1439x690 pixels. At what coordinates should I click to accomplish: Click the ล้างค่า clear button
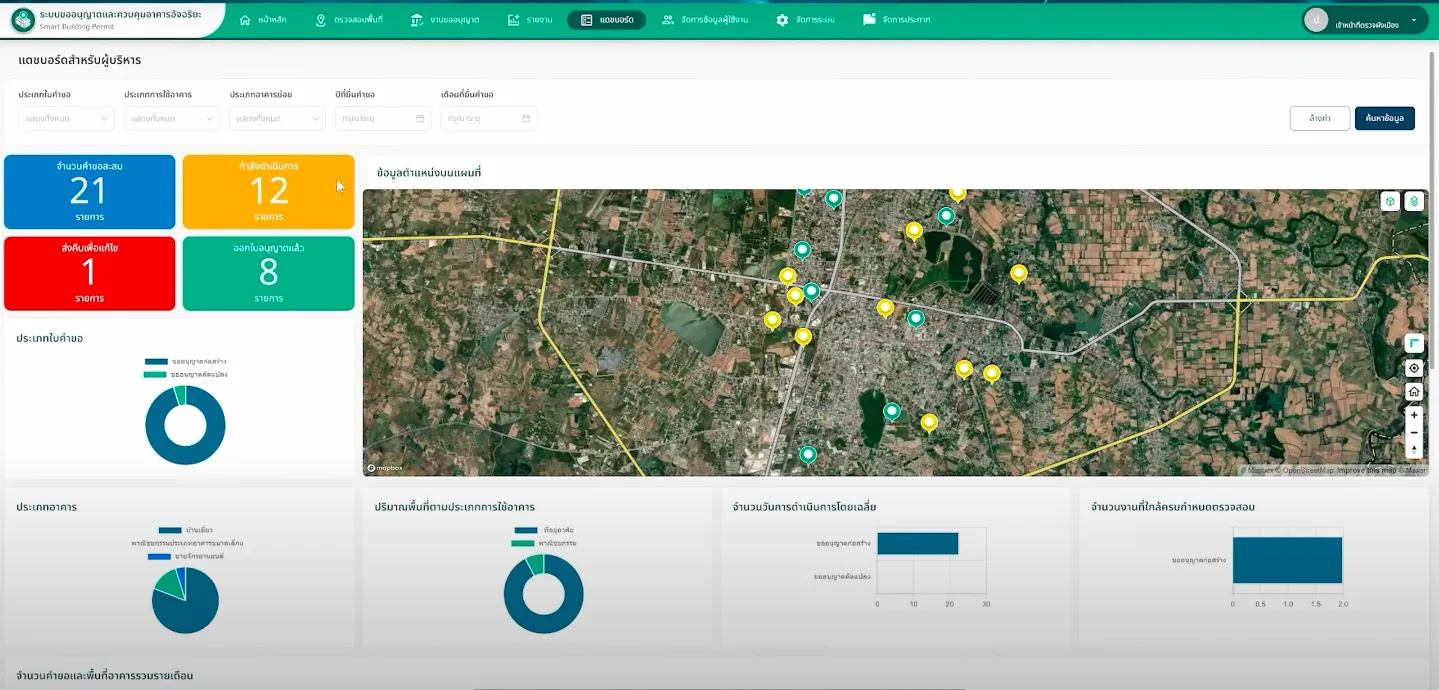pyautogui.click(x=1320, y=118)
